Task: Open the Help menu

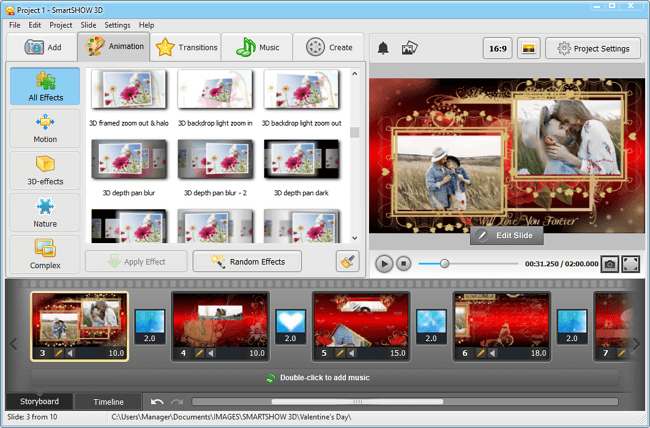Action: click(x=146, y=25)
